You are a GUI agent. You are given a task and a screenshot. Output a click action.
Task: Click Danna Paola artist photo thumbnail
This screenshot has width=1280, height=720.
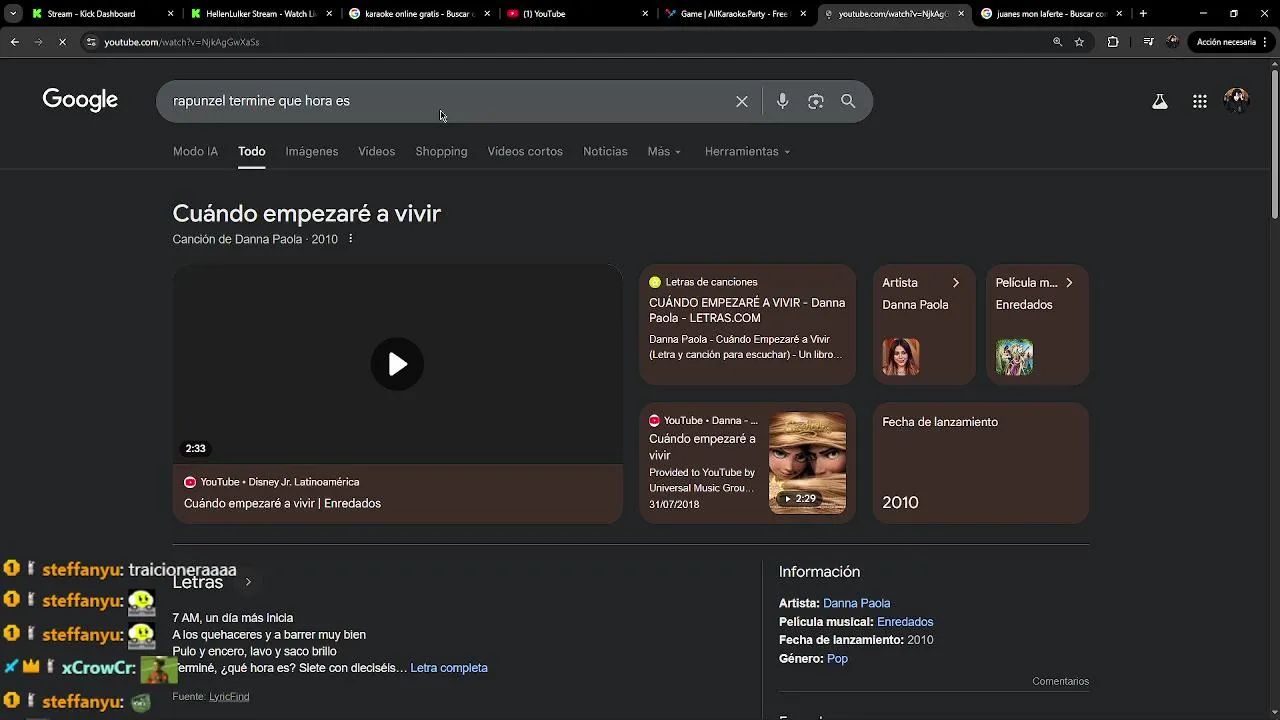point(901,357)
